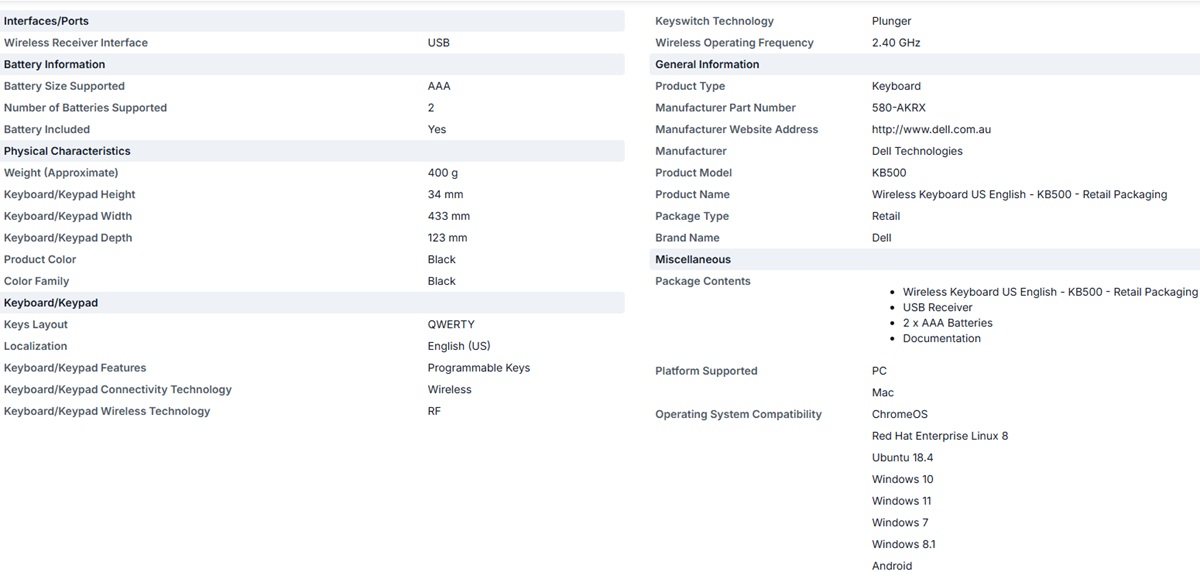Click the USB value for receiver interface
The width and height of the screenshot is (1200, 572).
pos(439,43)
